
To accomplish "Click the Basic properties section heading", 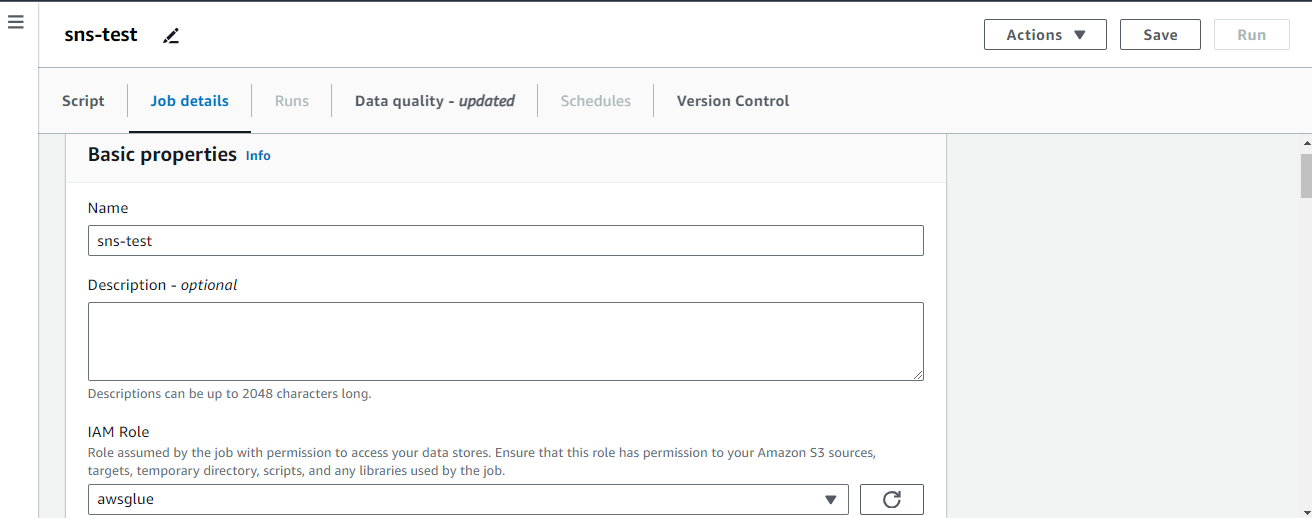I will [x=162, y=155].
